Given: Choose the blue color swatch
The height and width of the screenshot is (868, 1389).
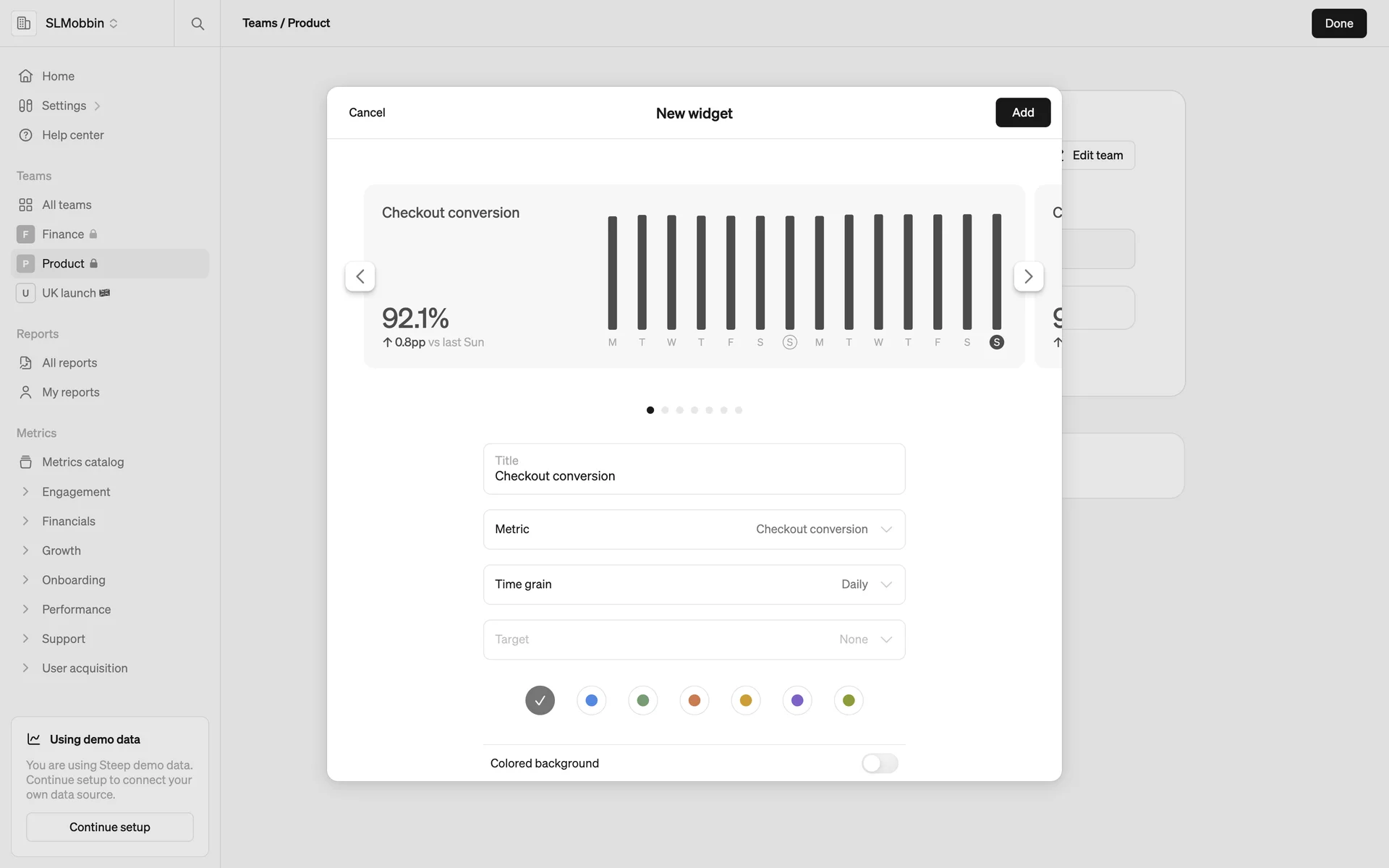Looking at the screenshot, I should 591,700.
